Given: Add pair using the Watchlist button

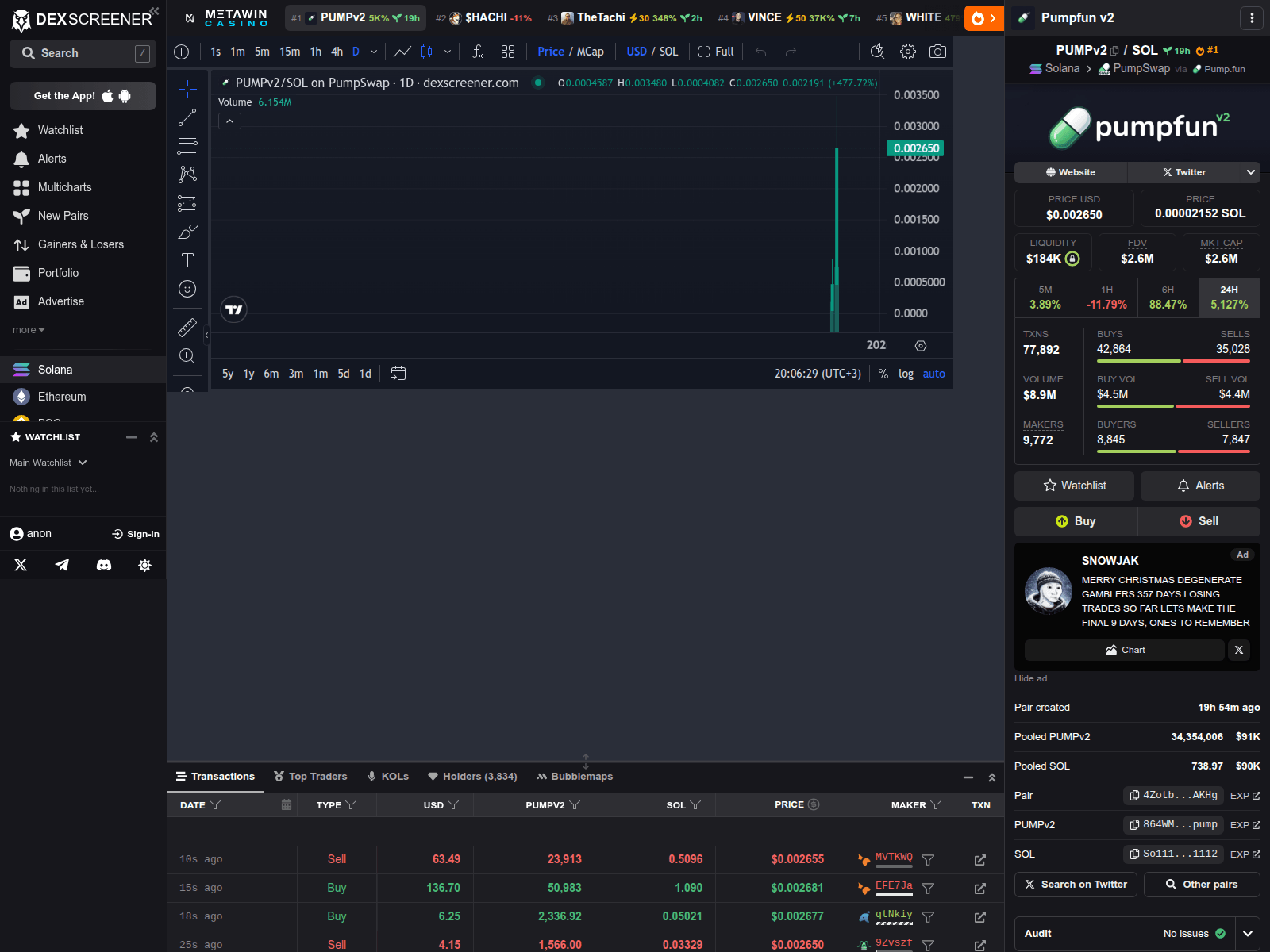Looking at the screenshot, I should point(1074,486).
